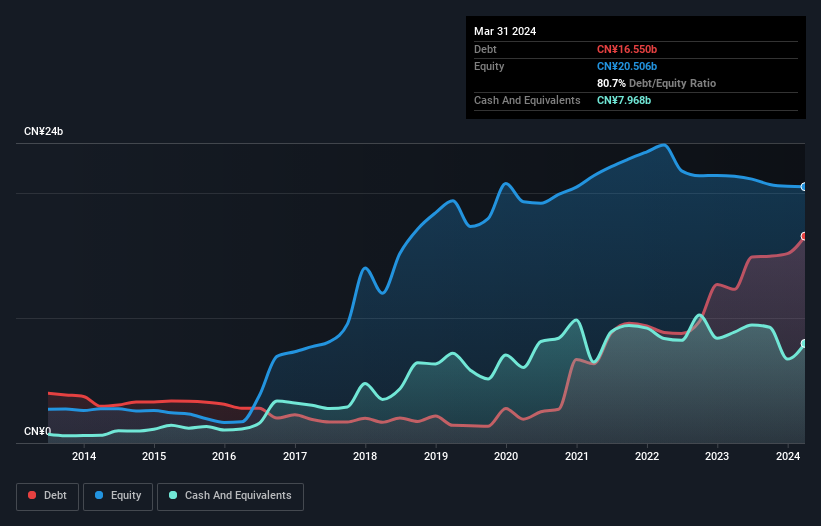Click the 2019 x-axis label
821x526 pixels.
[436, 456]
